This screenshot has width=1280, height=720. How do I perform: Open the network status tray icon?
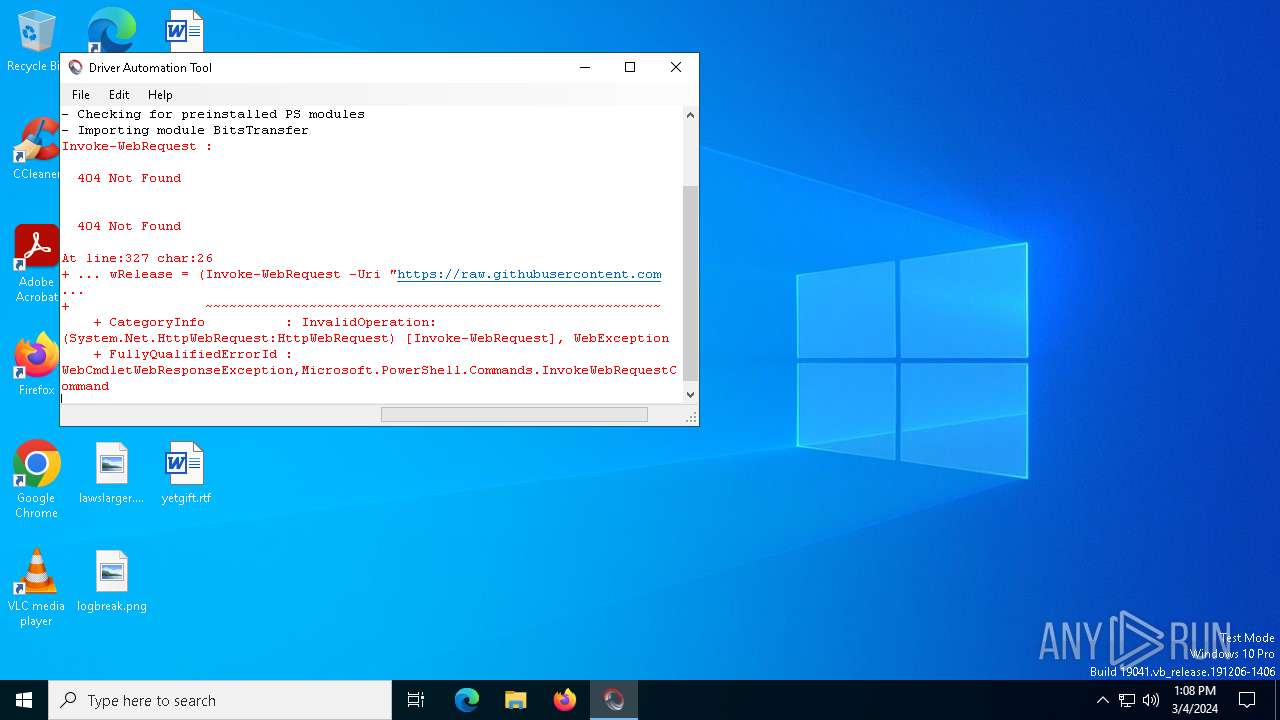[1127, 700]
